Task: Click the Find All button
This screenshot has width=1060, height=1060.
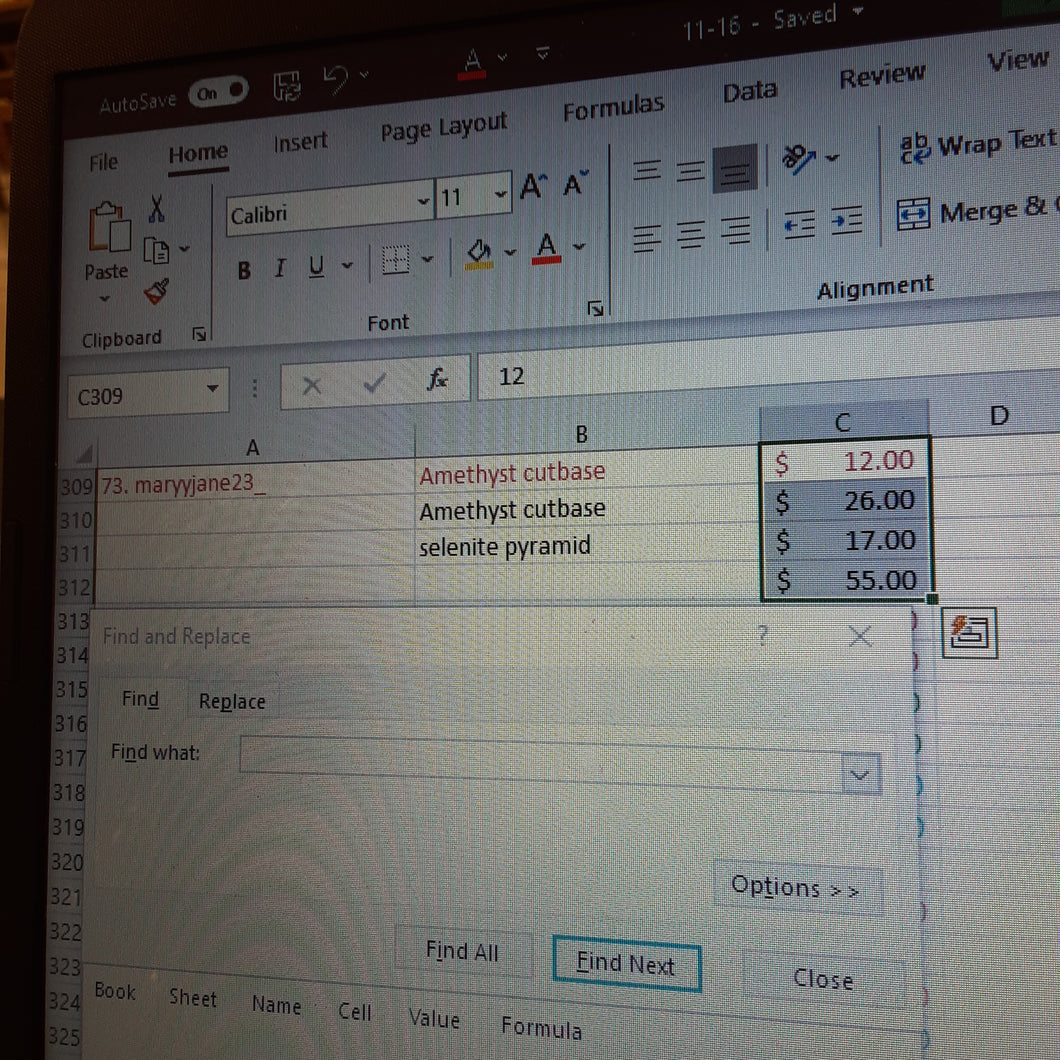Action: [x=462, y=951]
